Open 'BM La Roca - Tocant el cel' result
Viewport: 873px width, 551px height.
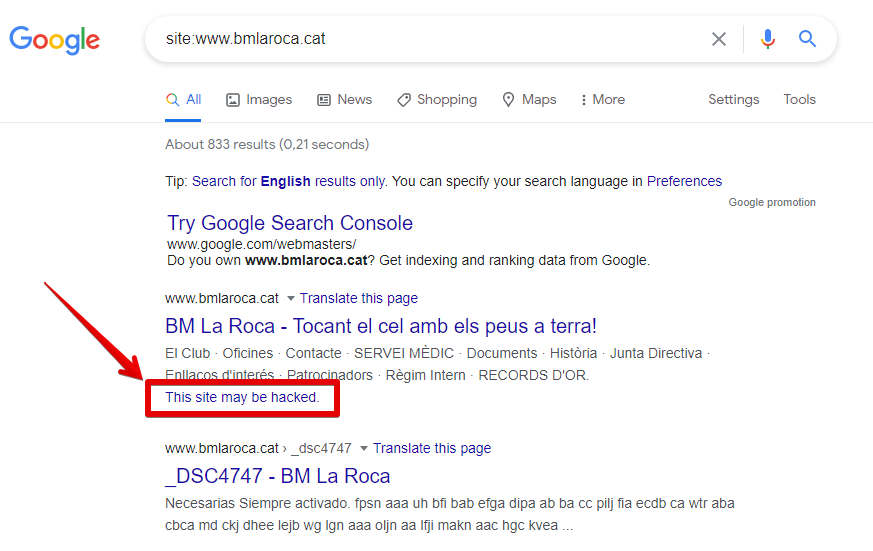(381, 326)
